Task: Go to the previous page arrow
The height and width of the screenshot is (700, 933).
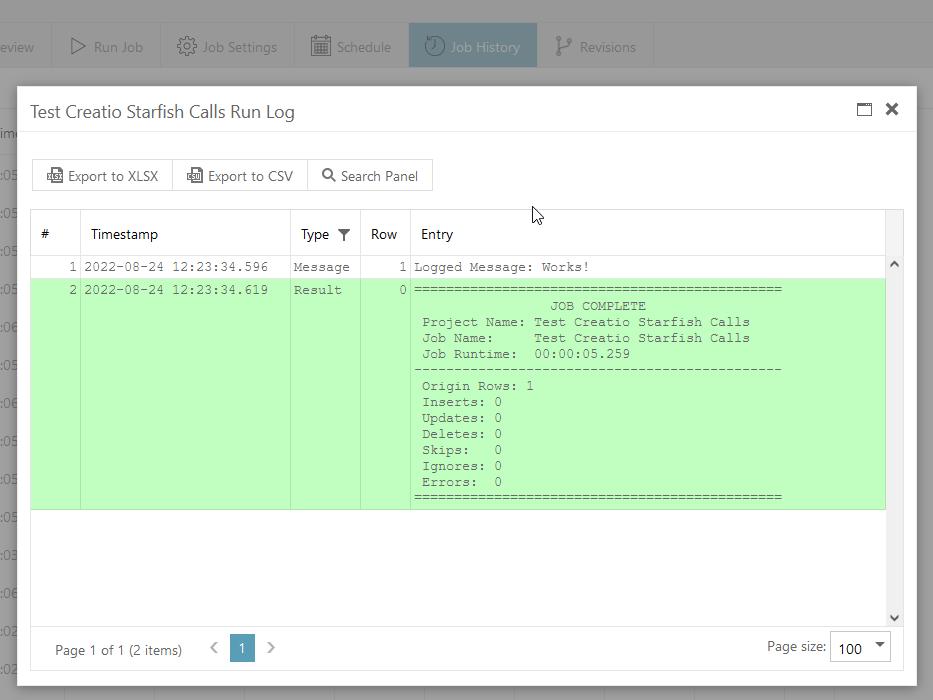Action: click(x=213, y=648)
